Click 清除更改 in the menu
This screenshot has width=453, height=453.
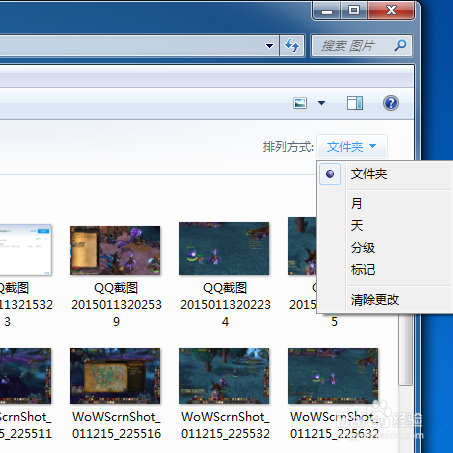coord(385,300)
